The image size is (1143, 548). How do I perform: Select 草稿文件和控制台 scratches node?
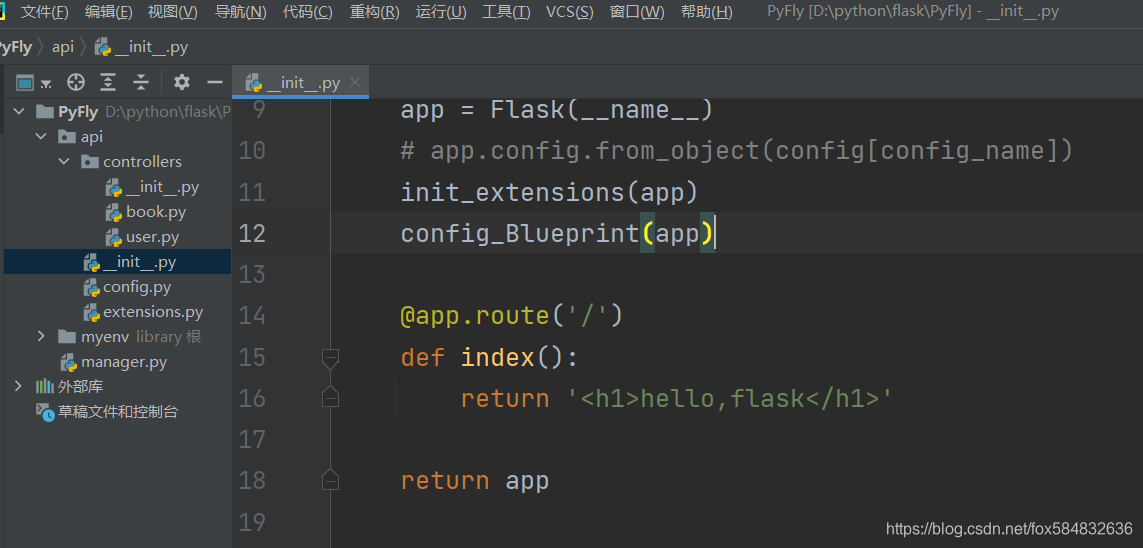tap(118, 412)
